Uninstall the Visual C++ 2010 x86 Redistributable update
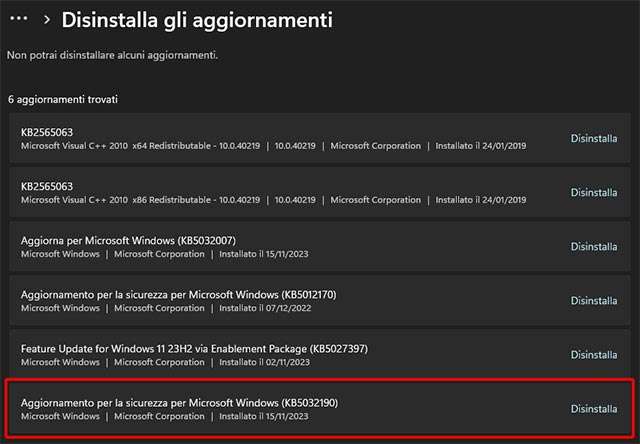This screenshot has width=640, height=444. [x=593, y=192]
